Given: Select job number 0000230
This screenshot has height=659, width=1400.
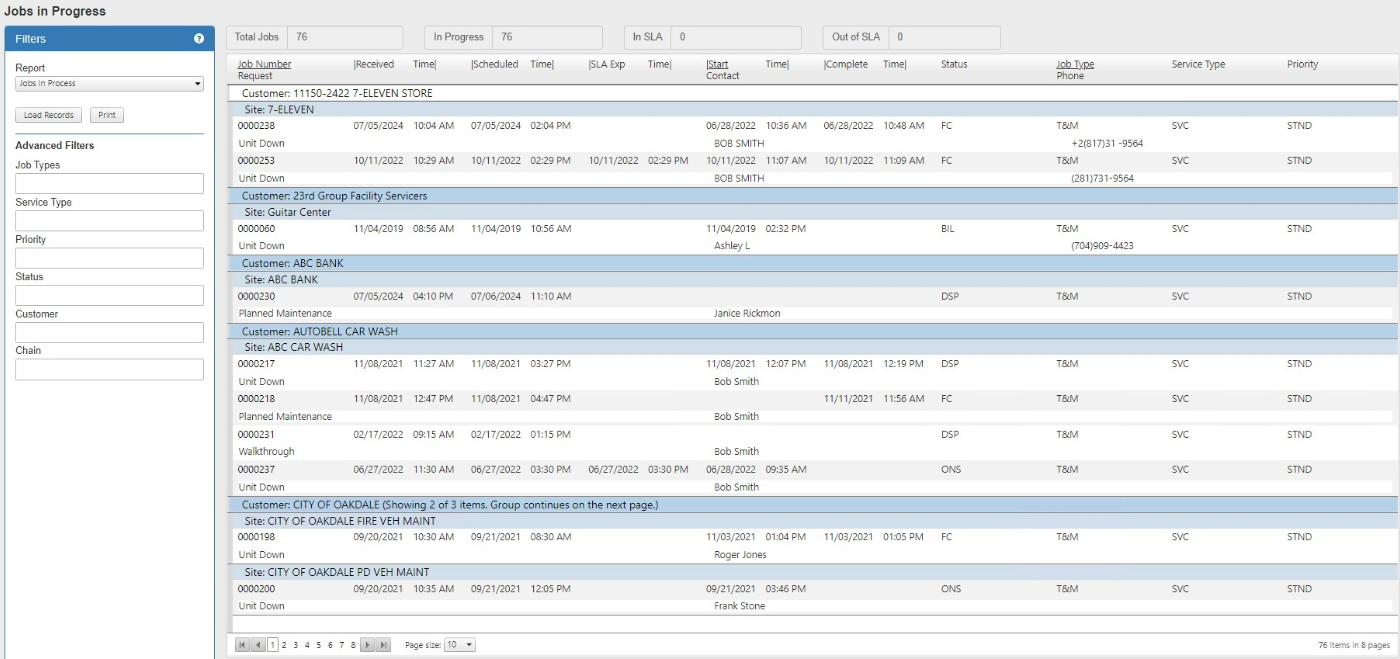Looking at the screenshot, I should pos(256,296).
